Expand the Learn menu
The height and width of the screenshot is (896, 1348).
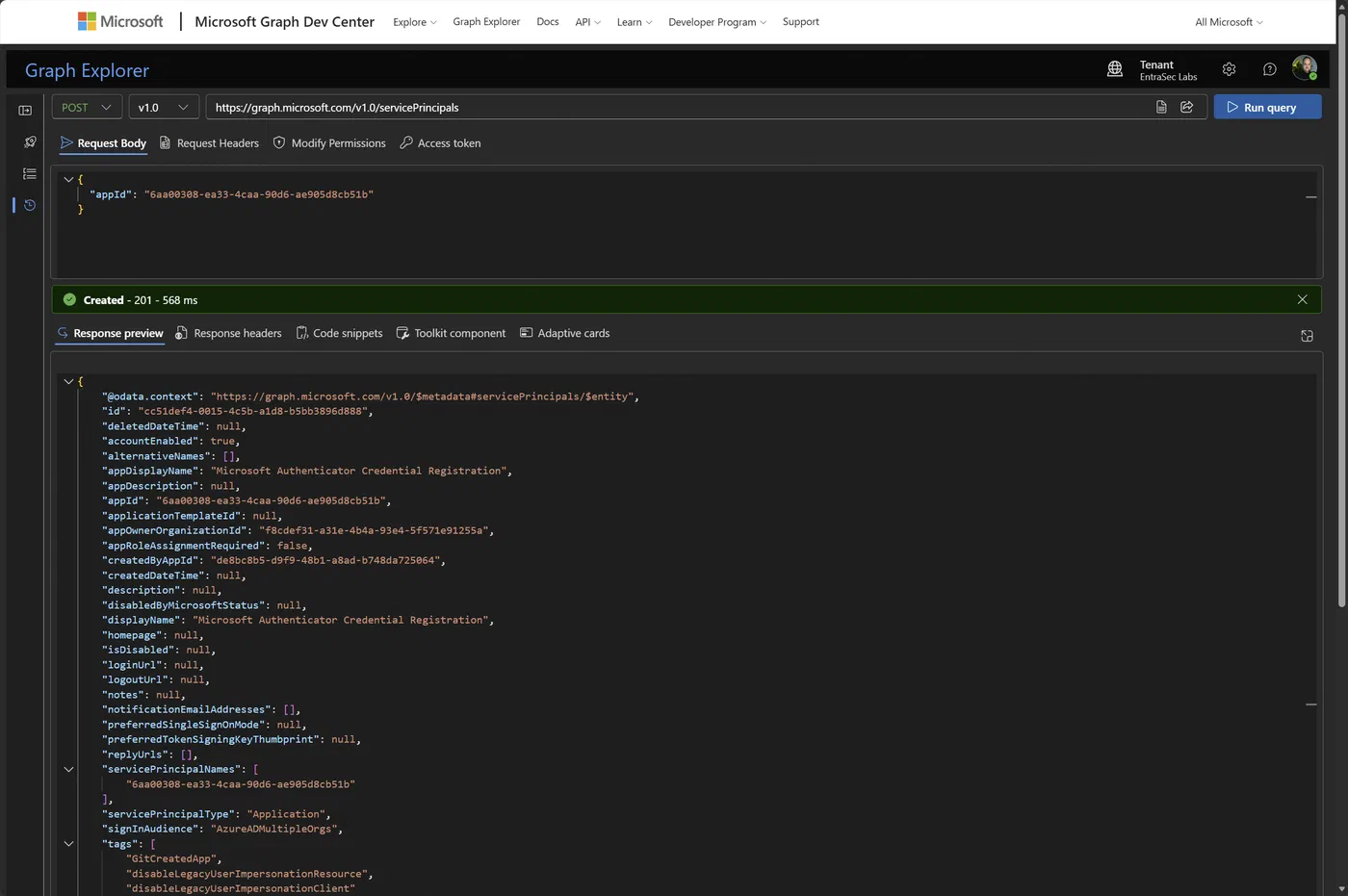click(x=635, y=22)
